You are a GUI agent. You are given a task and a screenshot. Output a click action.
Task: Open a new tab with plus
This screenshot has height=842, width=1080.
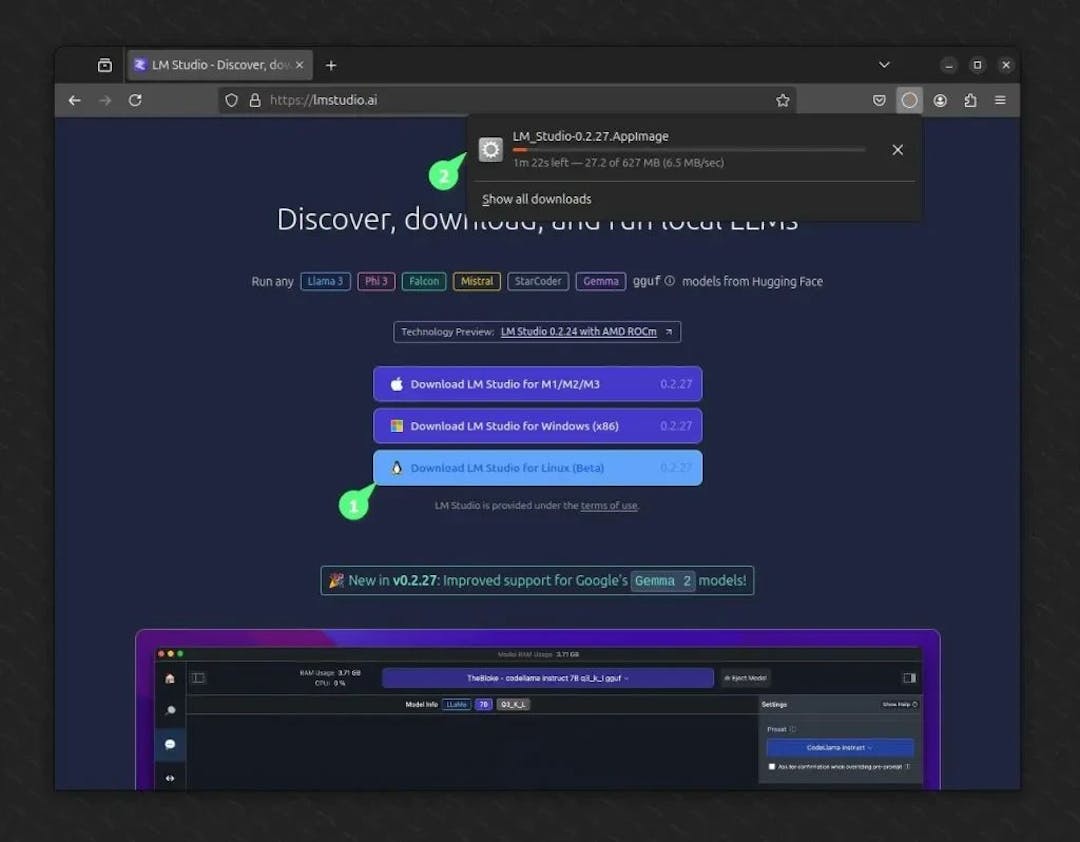[x=331, y=65]
